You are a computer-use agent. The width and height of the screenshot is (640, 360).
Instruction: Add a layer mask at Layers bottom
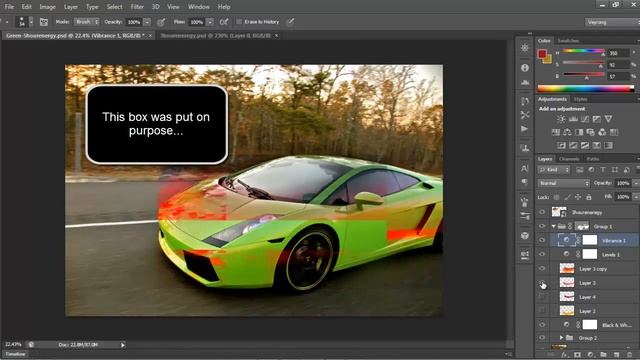click(577, 355)
